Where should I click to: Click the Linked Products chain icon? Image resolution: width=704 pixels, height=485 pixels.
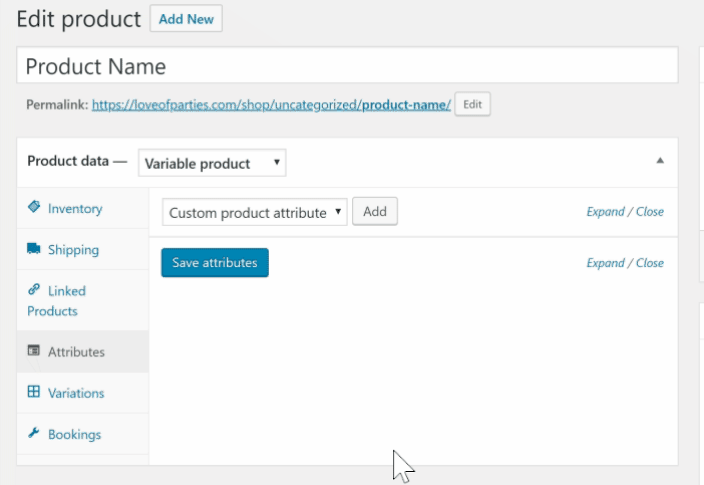[x=34, y=290]
